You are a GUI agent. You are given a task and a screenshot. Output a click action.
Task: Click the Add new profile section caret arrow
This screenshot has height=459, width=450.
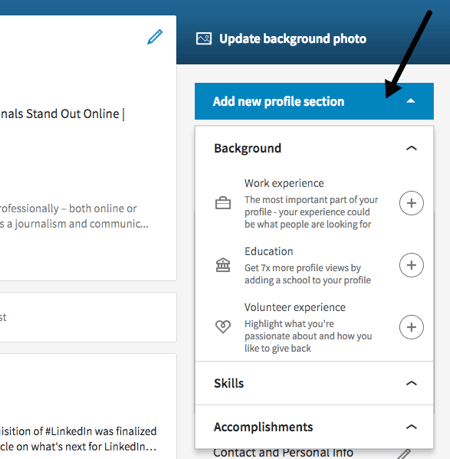pyautogui.click(x=411, y=101)
